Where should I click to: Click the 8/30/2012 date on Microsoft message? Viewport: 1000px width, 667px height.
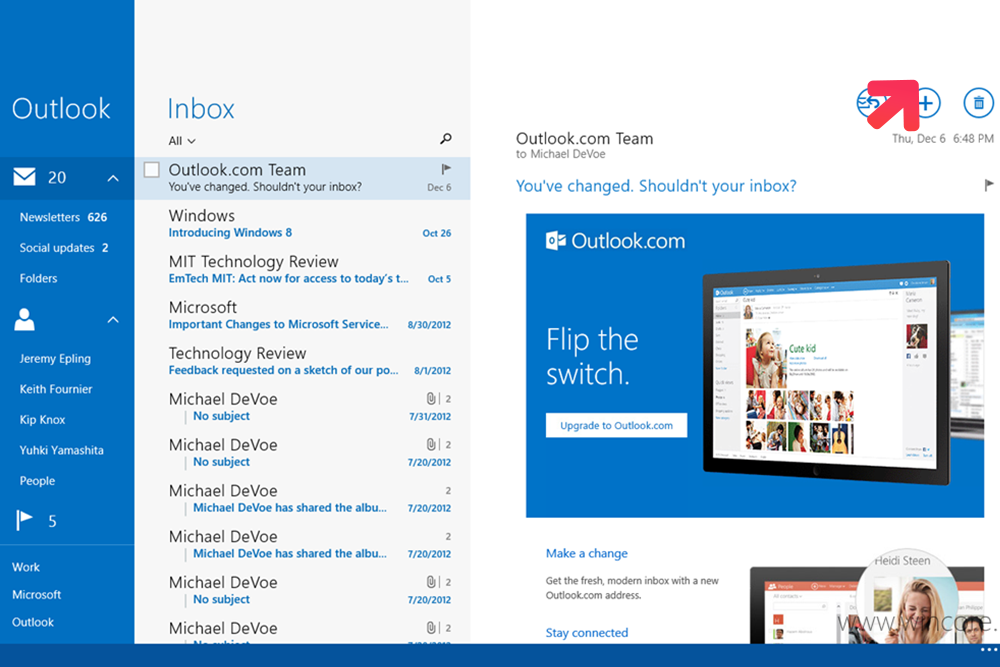pyautogui.click(x=429, y=325)
